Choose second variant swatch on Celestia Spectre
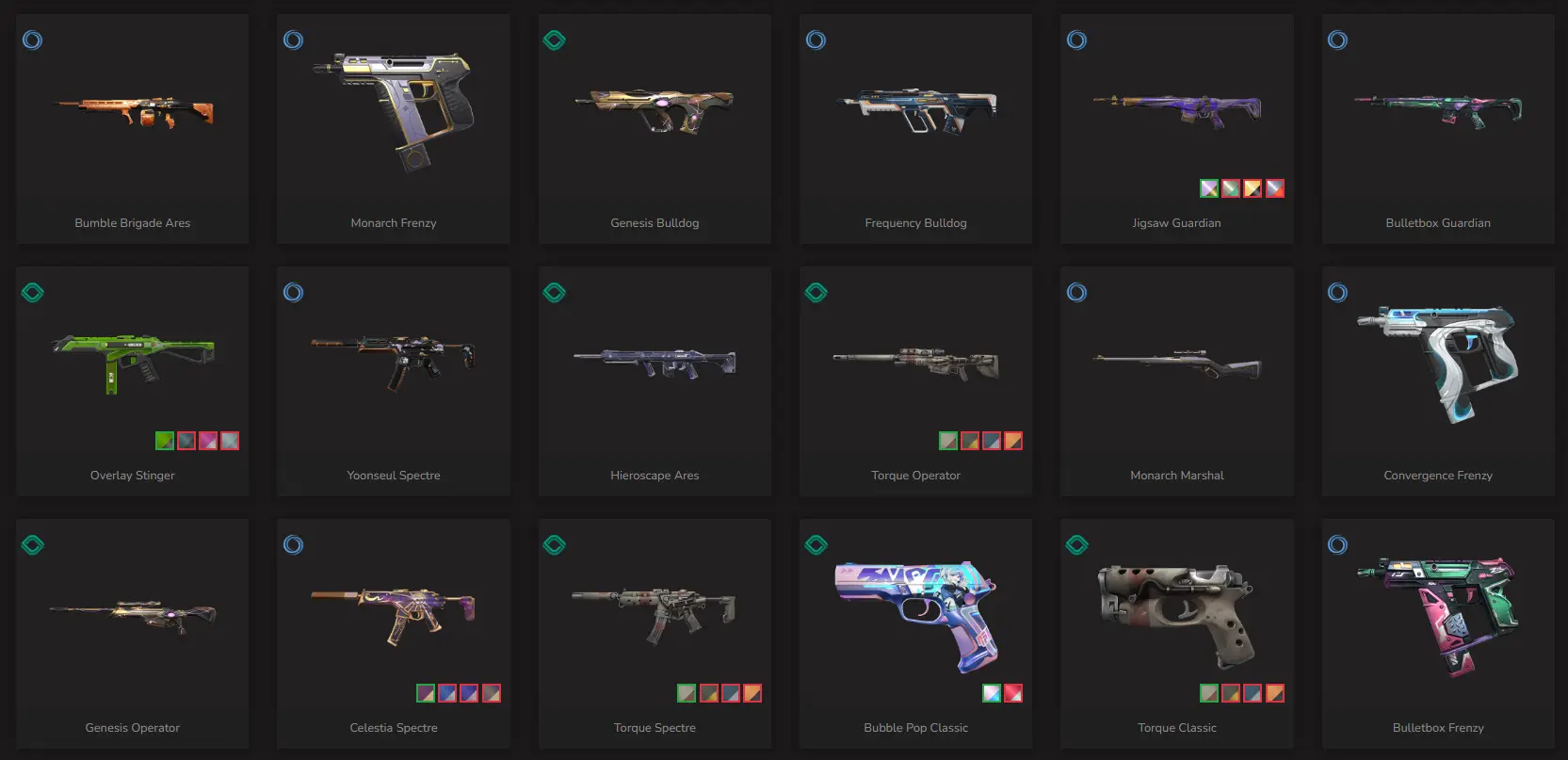 [447, 693]
